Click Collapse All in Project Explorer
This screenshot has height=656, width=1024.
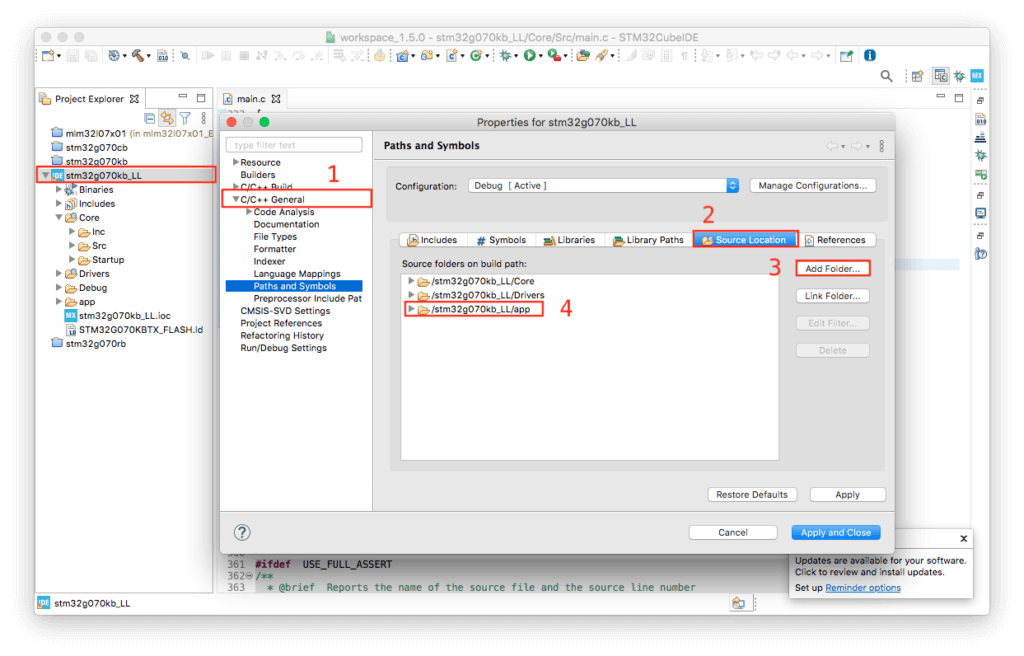click(x=150, y=118)
